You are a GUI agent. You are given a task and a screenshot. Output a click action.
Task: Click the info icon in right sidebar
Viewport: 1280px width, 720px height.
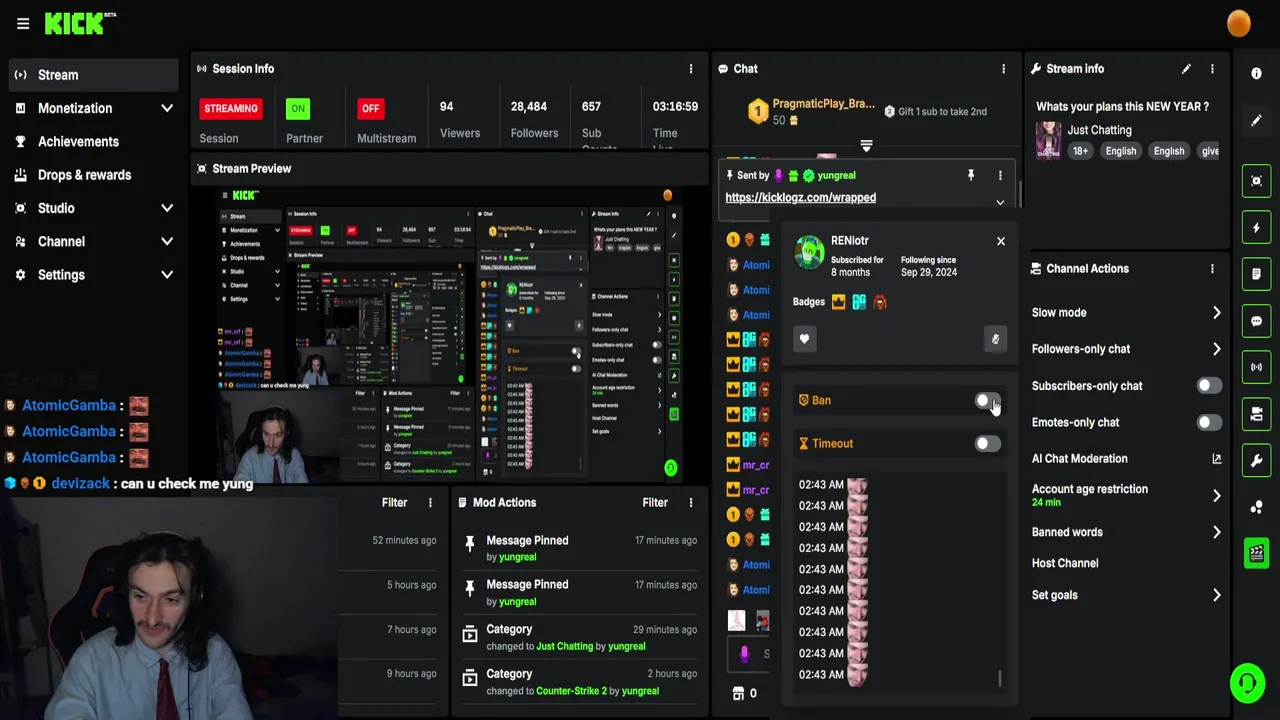pyautogui.click(x=1256, y=74)
